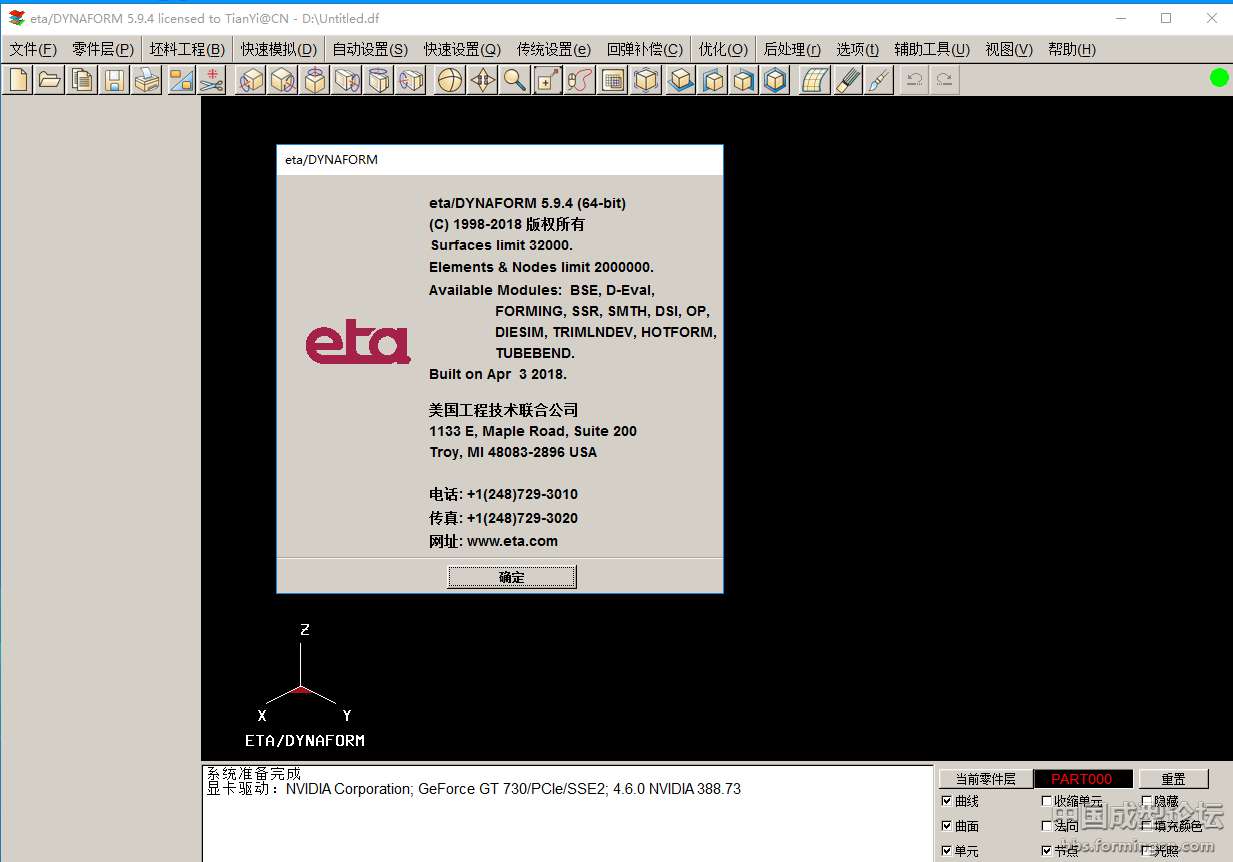Select the fourth cube rotation icon
Image resolution: width=1233 pixels, height=862 pixels.
coord(348,80)
